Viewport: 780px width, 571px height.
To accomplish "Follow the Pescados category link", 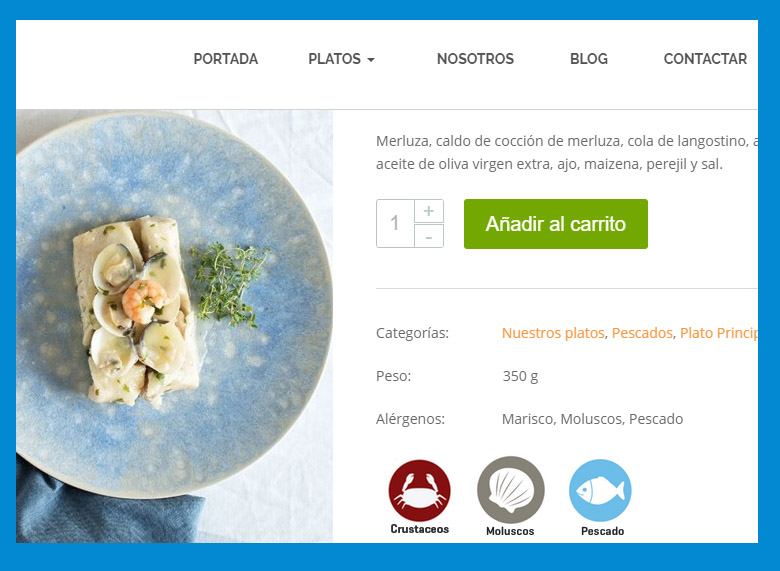I will (x=642, y=333).
